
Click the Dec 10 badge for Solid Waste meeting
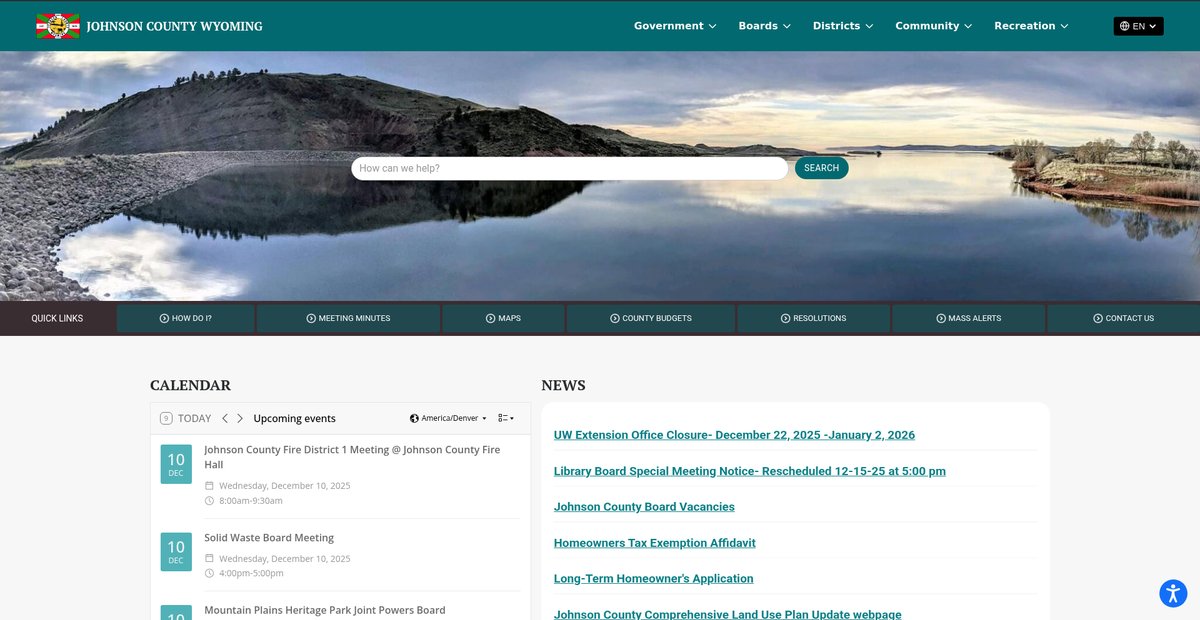click(x=176, y=551)
